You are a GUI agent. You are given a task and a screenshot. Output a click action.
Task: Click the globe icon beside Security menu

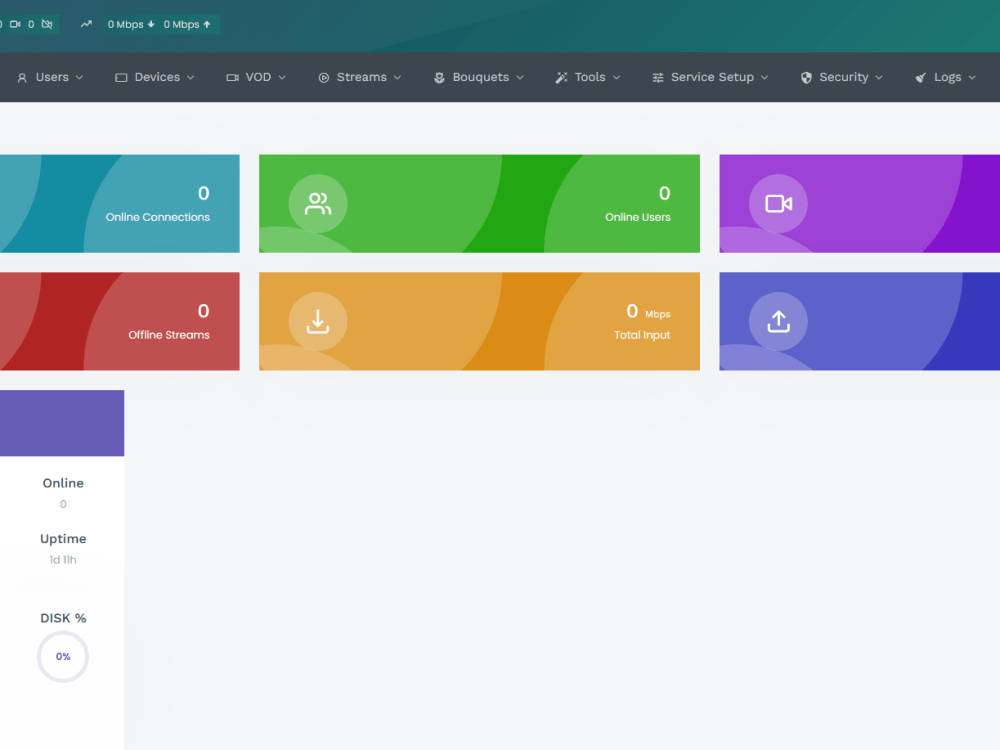pos(806,77)
